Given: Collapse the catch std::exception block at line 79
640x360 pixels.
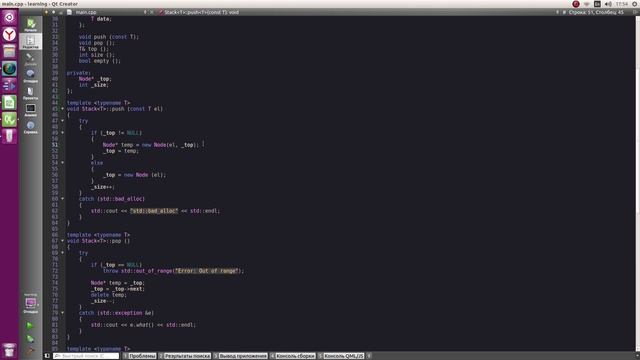Looking at the screenshot, I should (62, 313).
